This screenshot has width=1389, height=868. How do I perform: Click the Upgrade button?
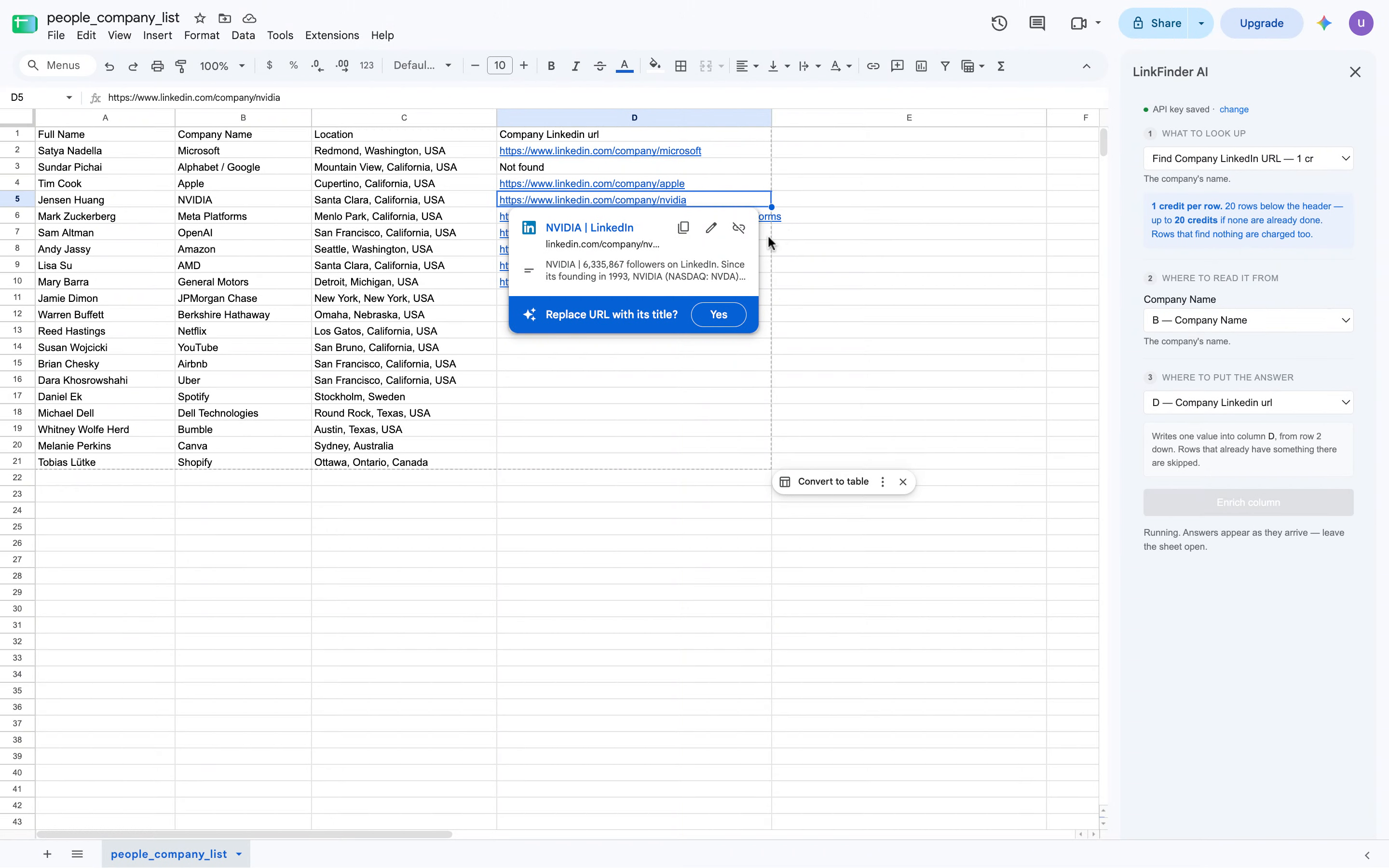1261,23
